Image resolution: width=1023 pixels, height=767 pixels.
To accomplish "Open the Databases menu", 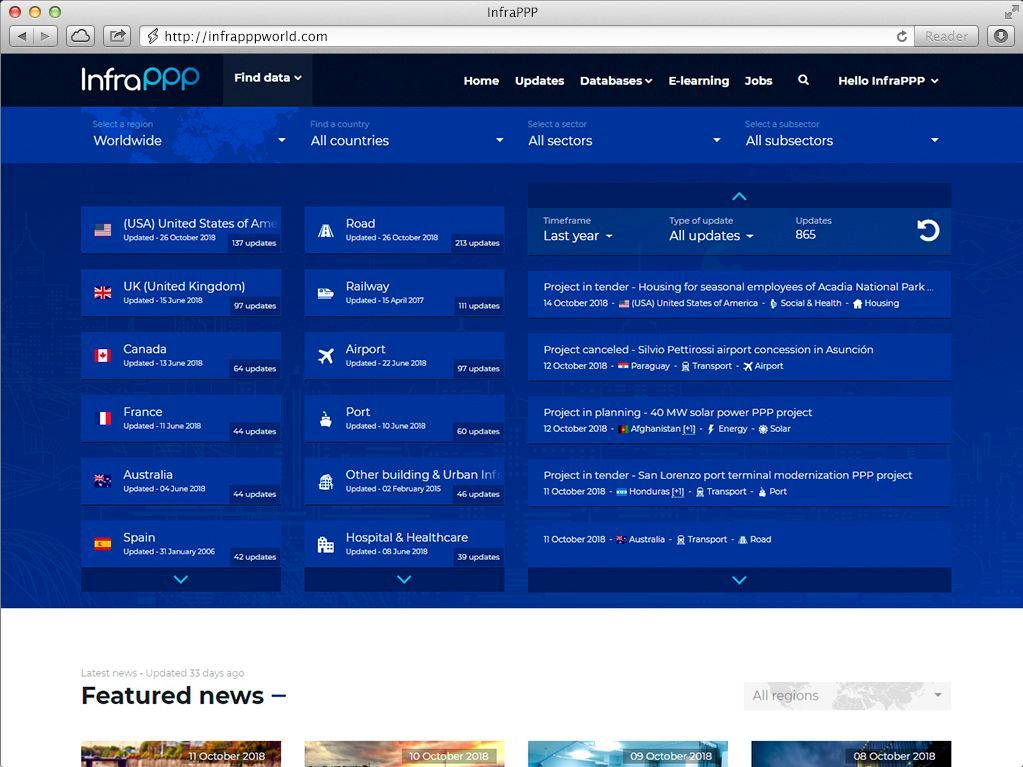I will pyautogui.click(x=615, y=81).
